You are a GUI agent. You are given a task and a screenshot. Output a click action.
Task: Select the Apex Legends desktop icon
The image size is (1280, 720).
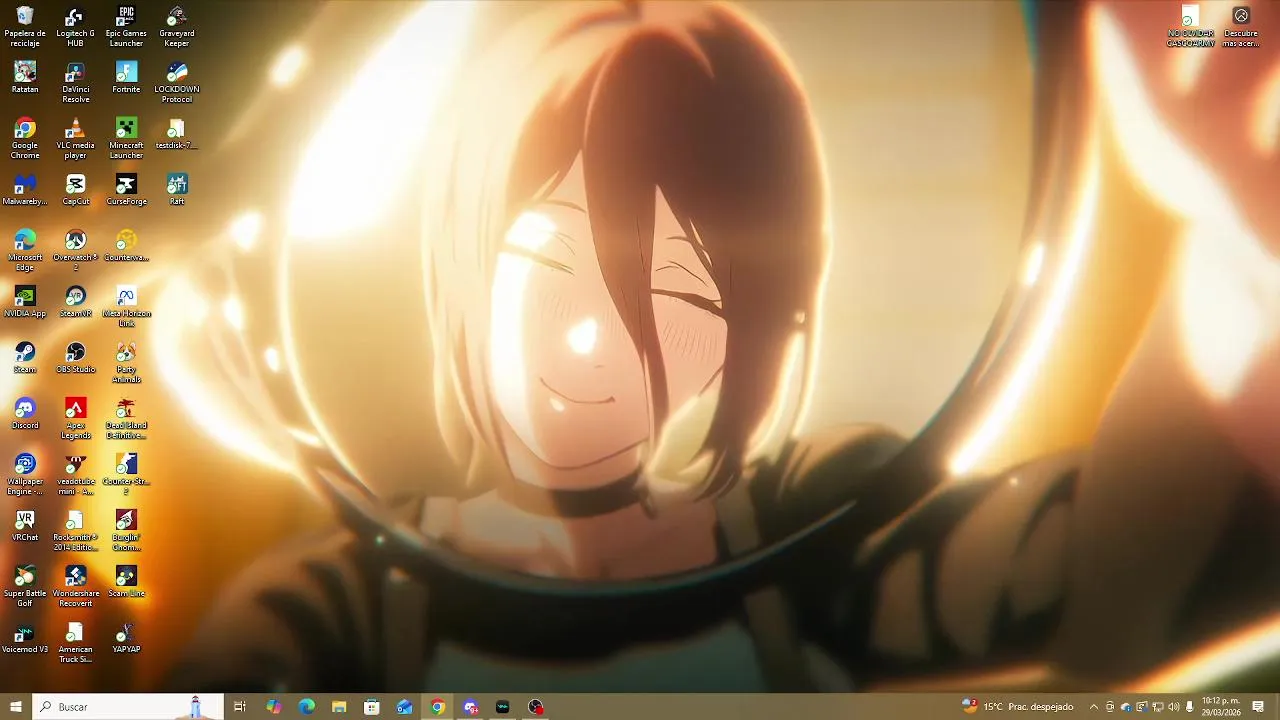(75, 419)
